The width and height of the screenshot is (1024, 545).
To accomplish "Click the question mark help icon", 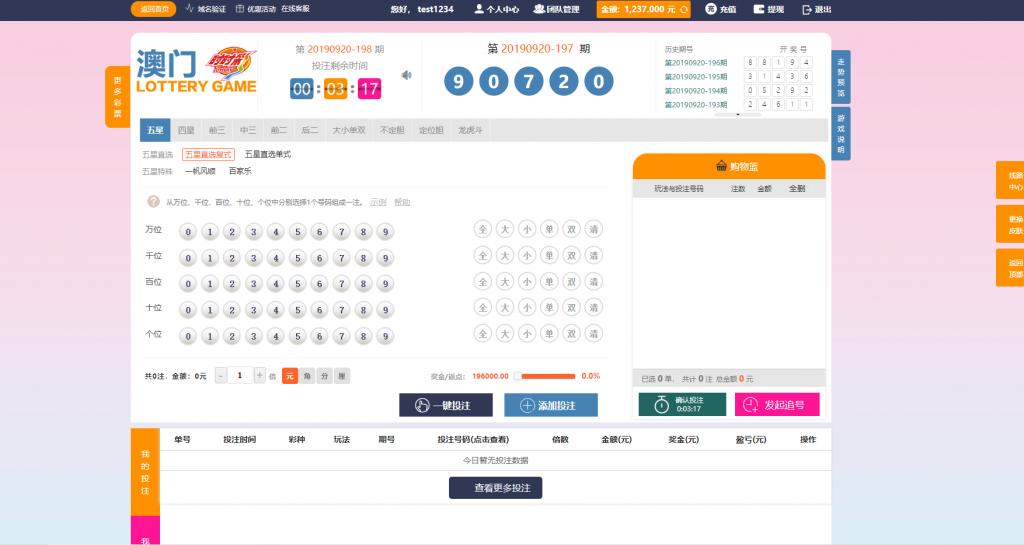I will pos(153,201).
